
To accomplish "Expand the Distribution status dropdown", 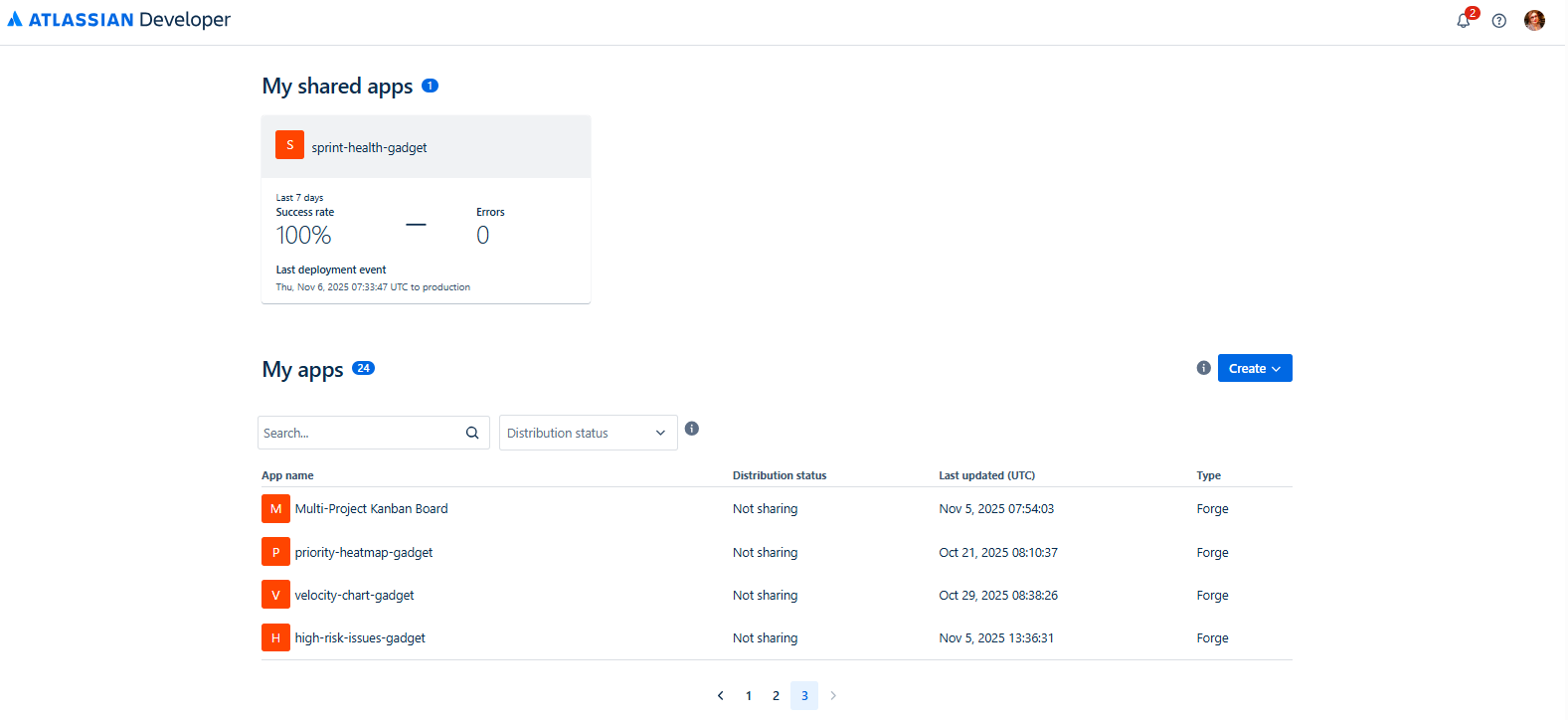I will [588, 433].
